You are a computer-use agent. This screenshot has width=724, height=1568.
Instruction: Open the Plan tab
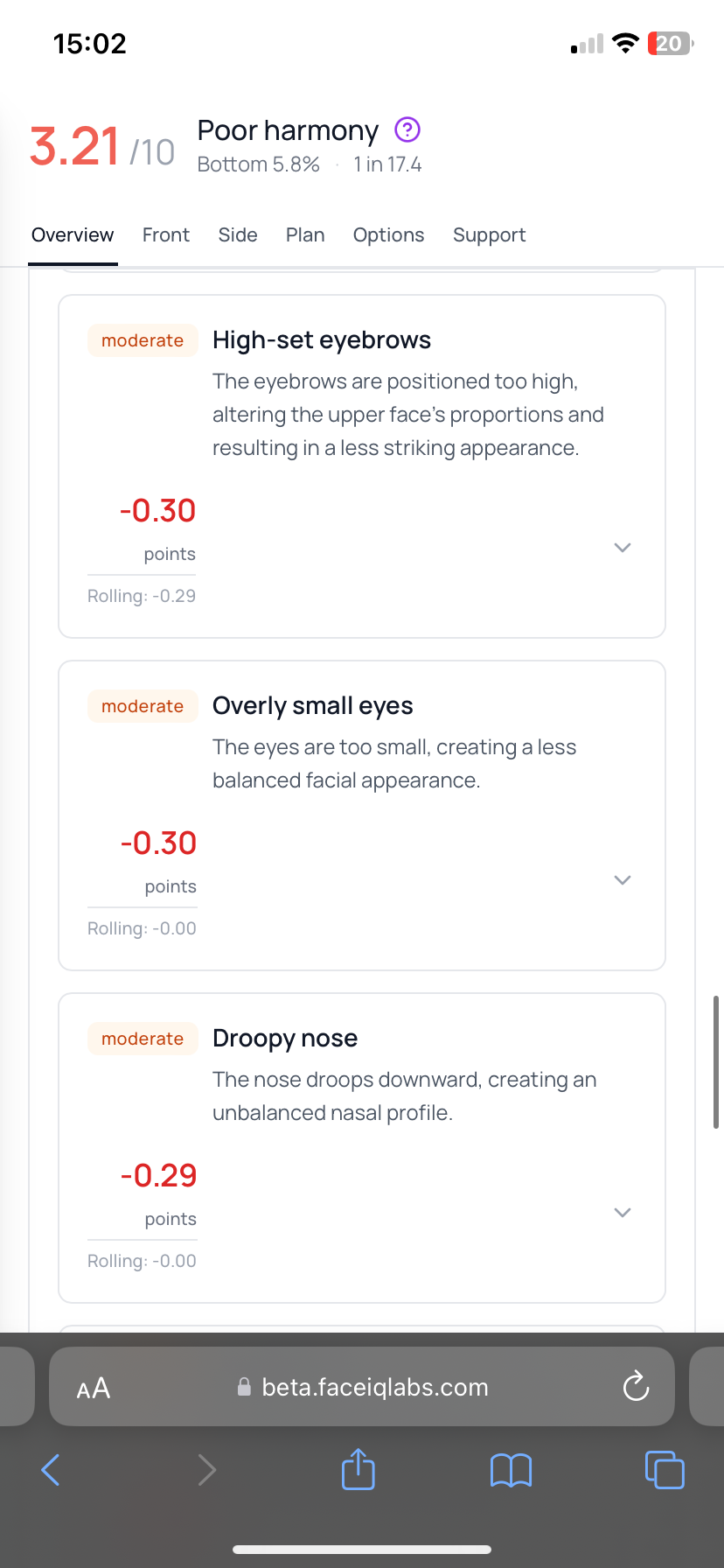click(x=305, y=235)
